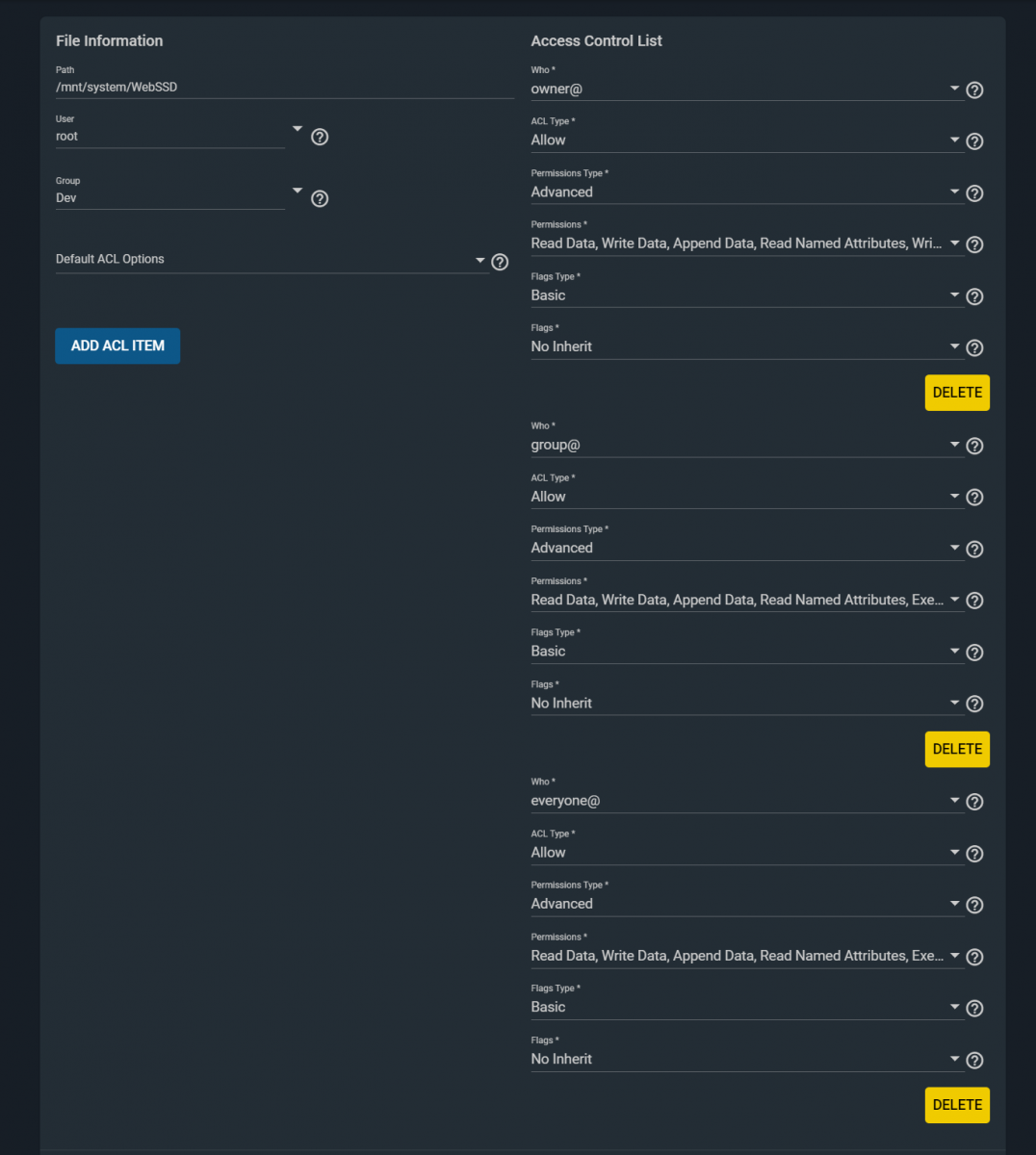1036x1155 pixels.
Task: Delete the group@ ACL entry
Action: [x=957, y=749]
